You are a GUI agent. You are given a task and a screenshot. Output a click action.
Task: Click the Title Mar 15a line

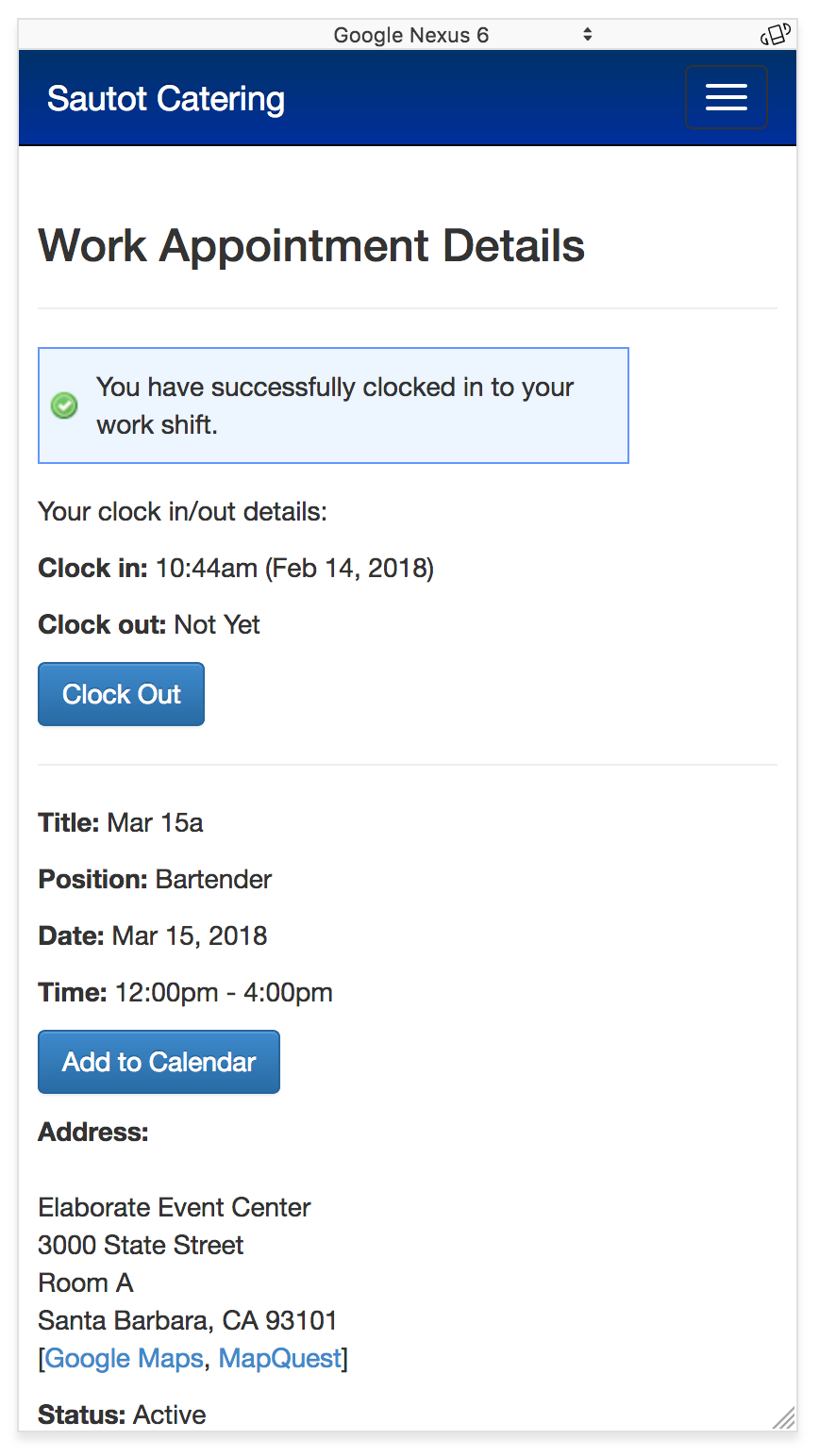pyautogui.click(x=121, y=822)
